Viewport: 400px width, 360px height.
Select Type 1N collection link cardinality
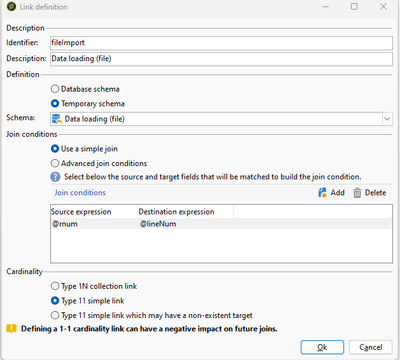55,286
